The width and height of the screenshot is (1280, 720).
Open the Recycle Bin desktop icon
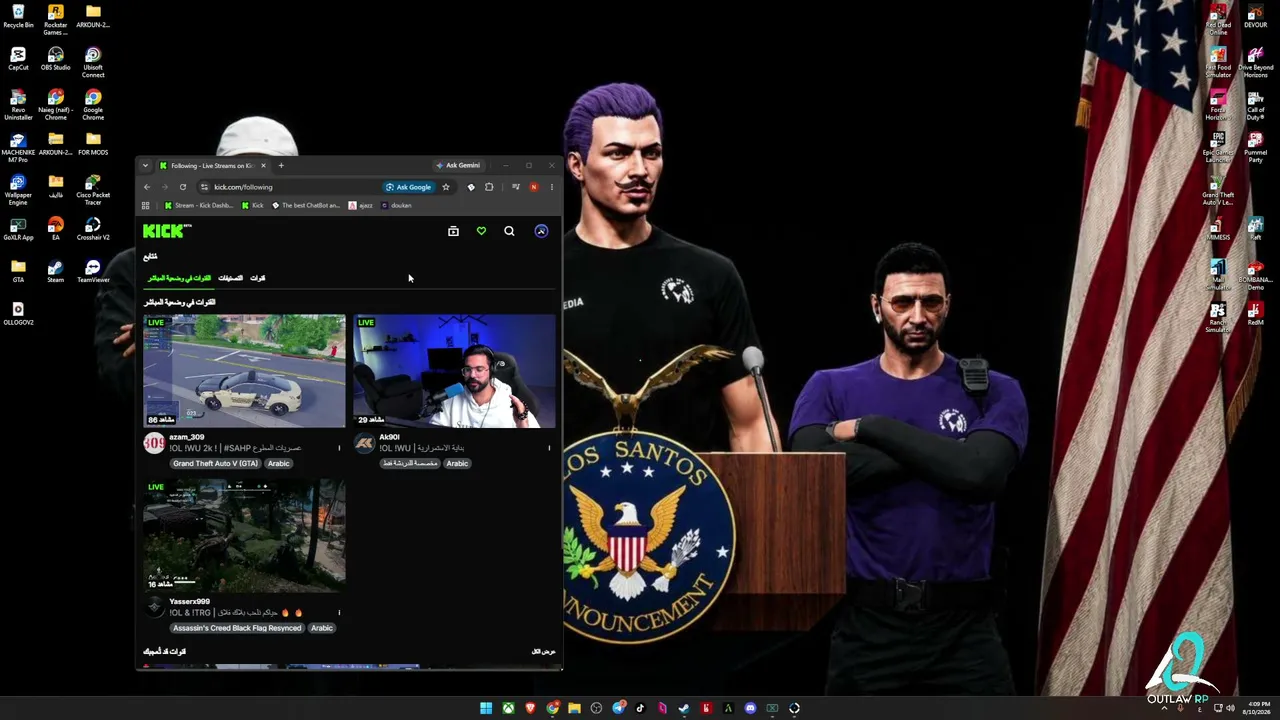(x=18, y=16)
